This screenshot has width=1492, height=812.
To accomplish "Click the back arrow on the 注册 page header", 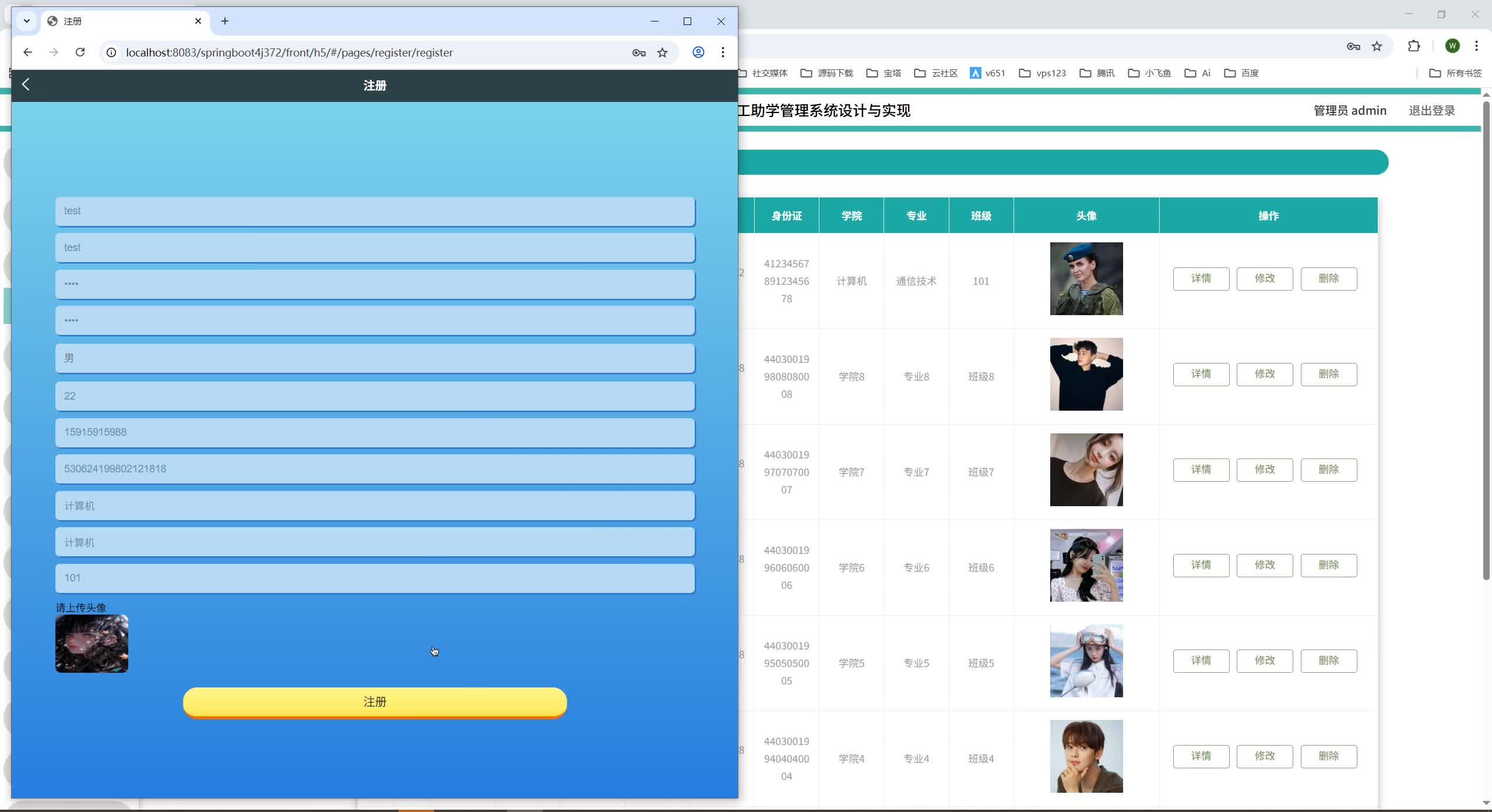I will [x=26, y=84].
